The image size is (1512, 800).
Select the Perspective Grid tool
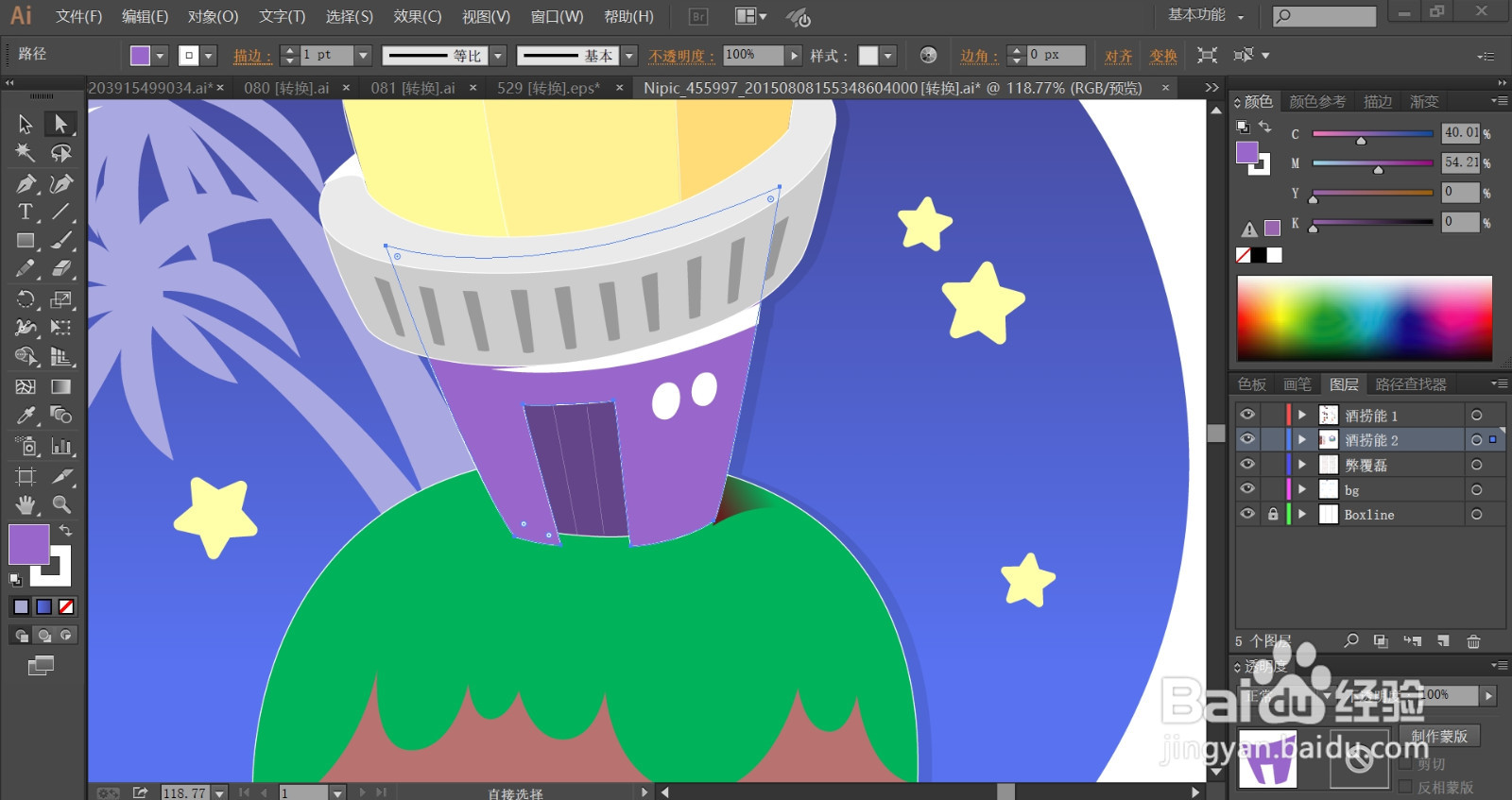point(61,357)
